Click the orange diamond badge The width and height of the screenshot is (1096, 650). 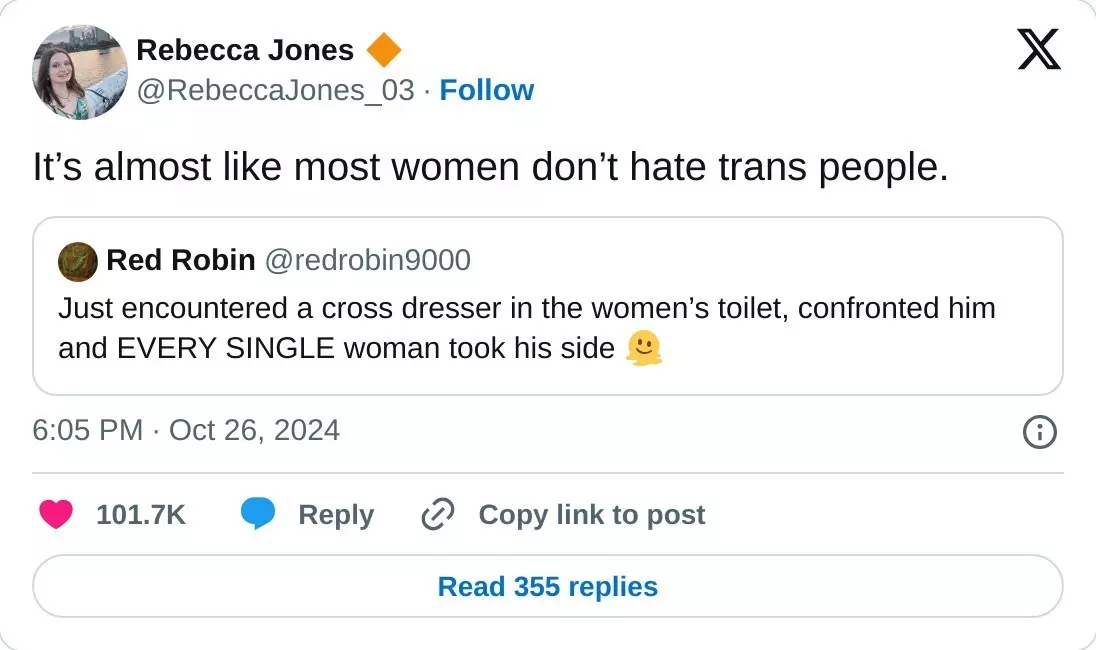(384, 49)
